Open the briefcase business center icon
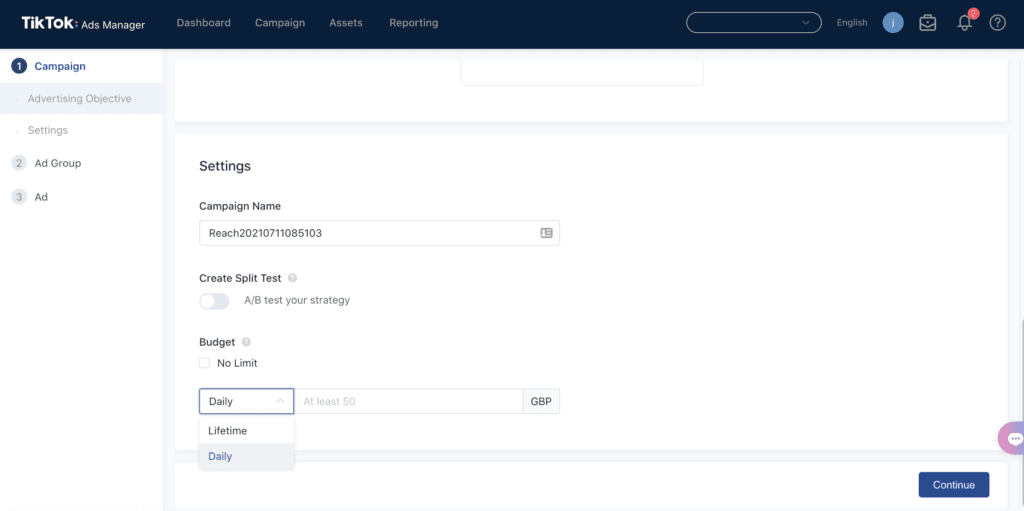Viewport: 1024px width, 511px height. [927, 23]
